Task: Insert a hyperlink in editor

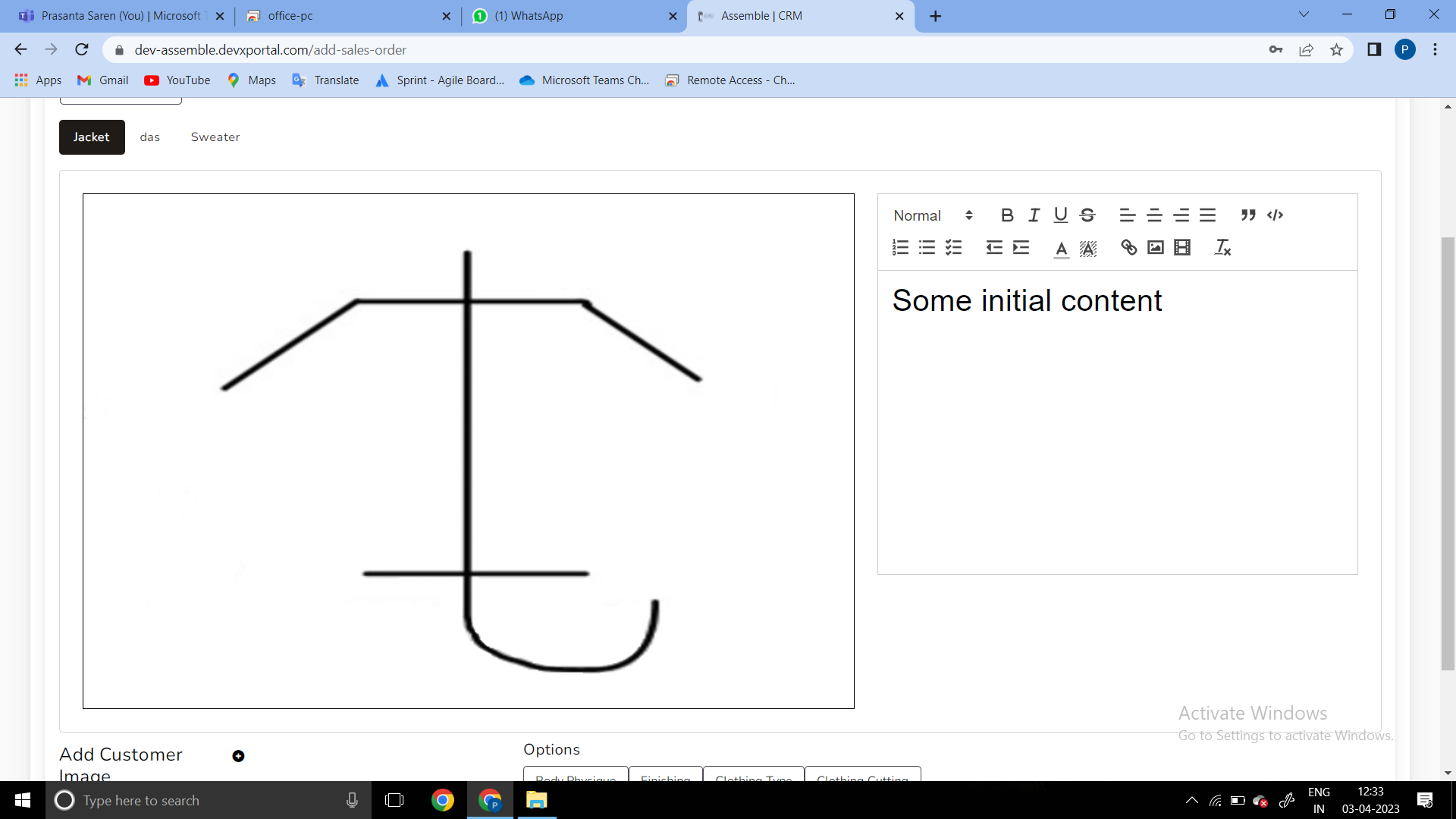Action: (x=1128, y=247)
